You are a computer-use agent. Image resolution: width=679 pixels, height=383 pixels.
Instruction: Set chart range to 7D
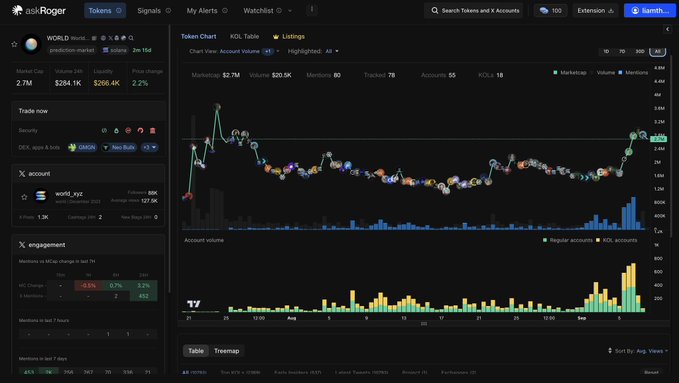pos(622,52)
